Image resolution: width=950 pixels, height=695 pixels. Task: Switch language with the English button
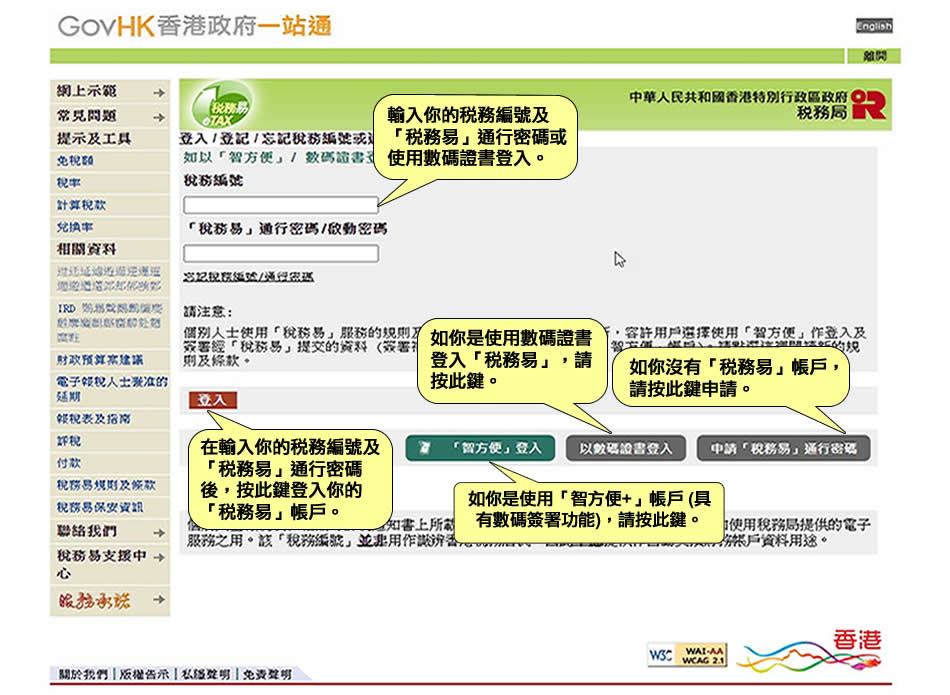tap(874, 26)
